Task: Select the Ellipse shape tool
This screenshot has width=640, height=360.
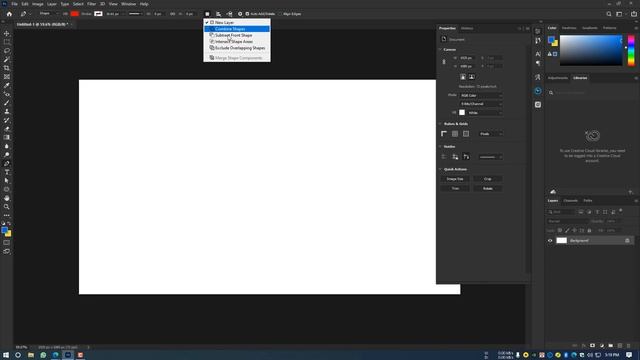Action: [x=7, y=189]
